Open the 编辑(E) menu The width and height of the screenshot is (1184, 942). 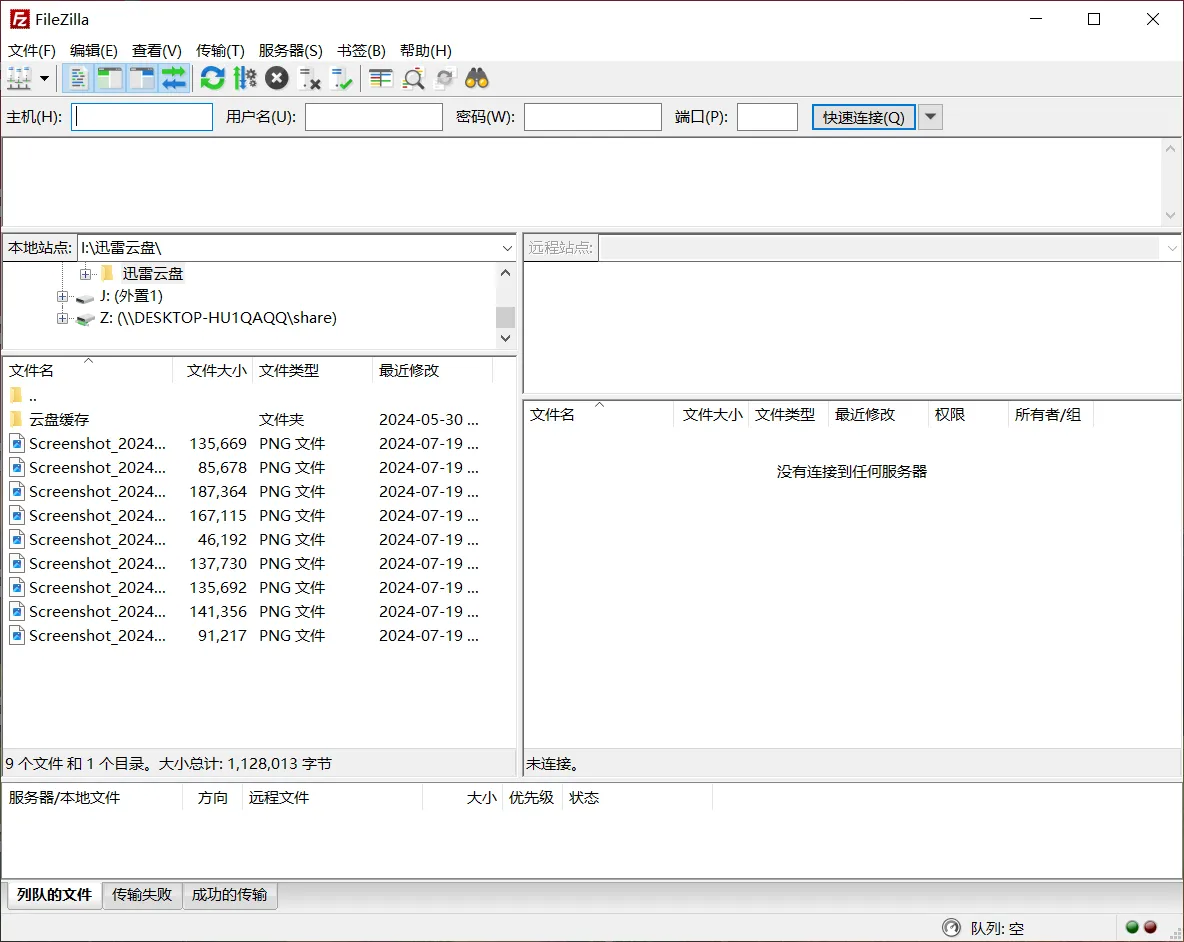(x=94, y=51)
